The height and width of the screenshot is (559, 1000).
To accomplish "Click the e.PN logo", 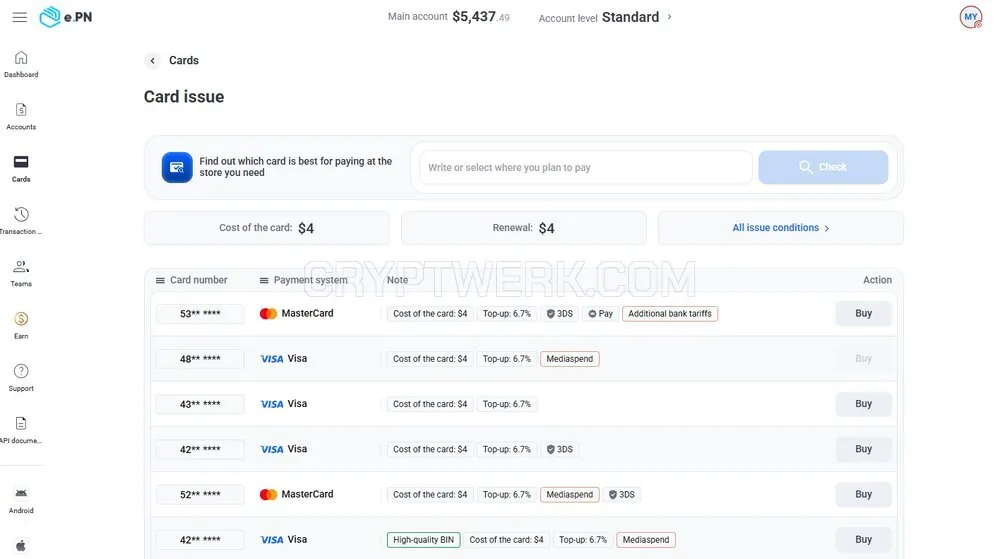I will pos(66,17).
